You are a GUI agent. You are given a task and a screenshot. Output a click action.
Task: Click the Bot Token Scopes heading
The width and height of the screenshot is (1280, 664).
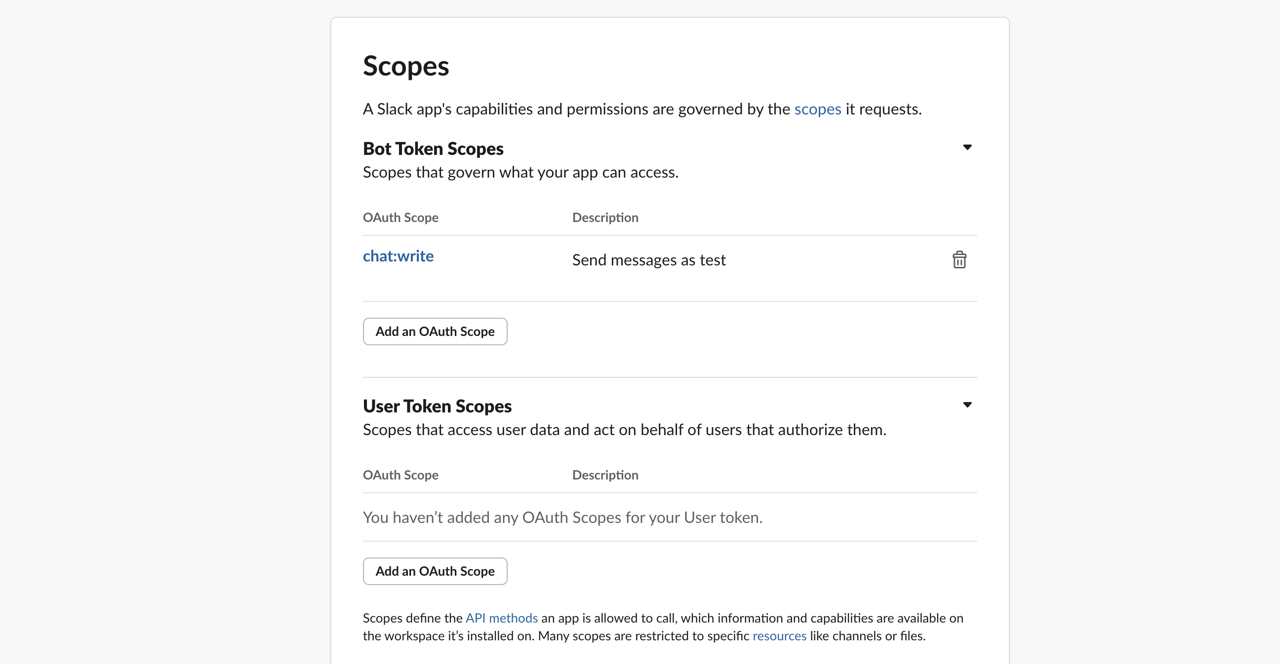[x=433, y=148]
